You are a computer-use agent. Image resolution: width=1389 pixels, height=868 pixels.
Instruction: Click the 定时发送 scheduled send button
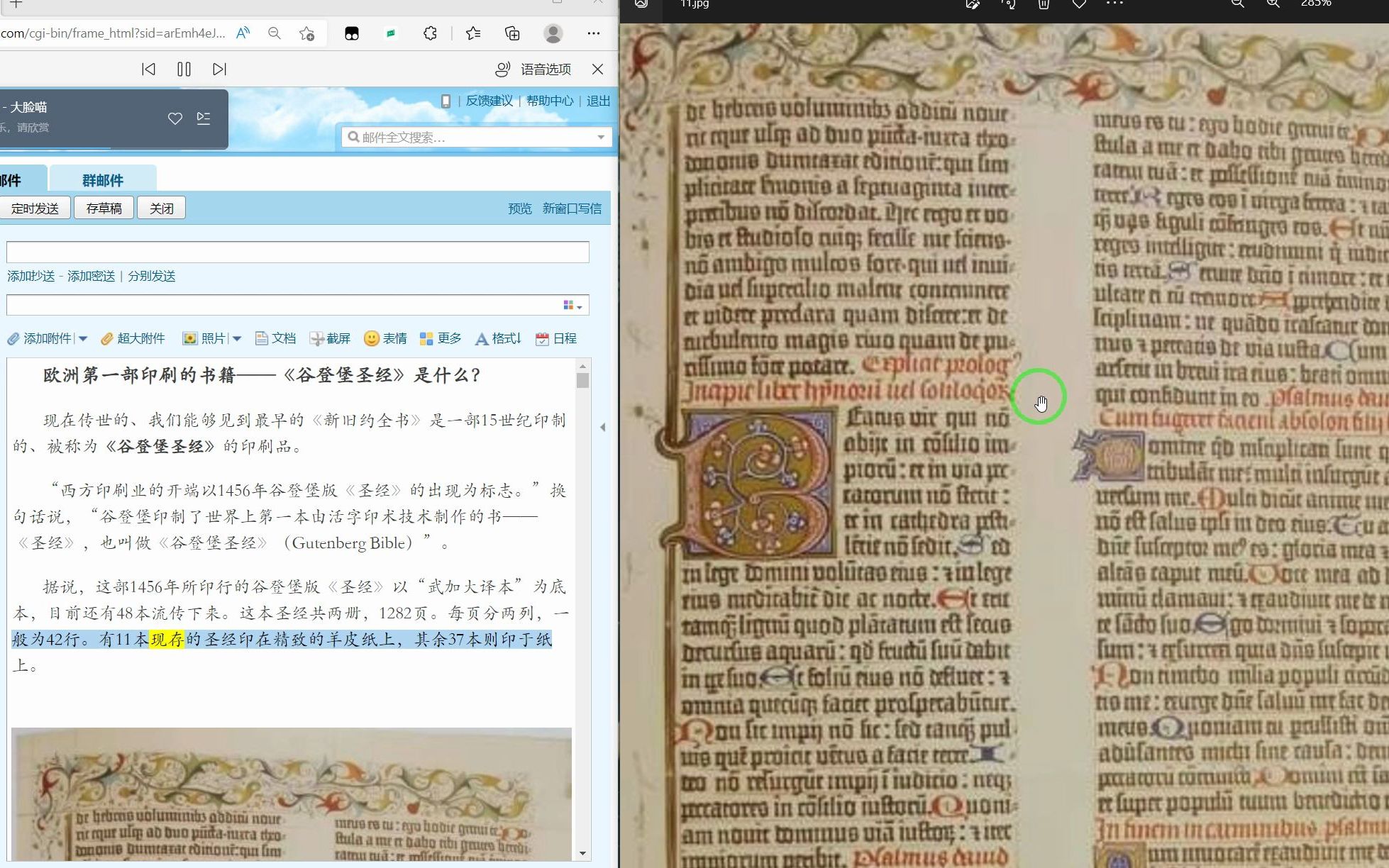point(35,208)
